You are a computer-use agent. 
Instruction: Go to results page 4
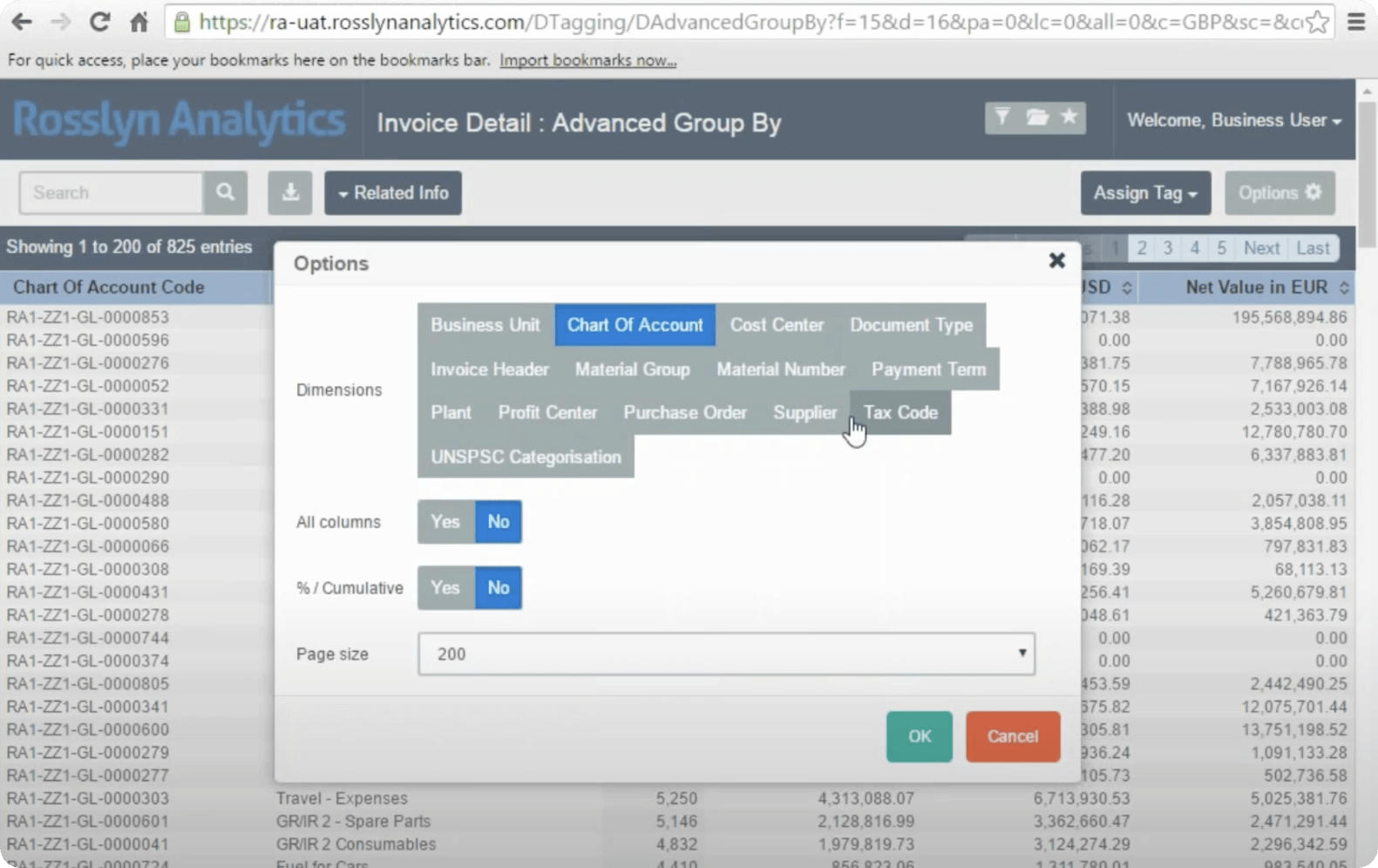click(x=1195, y=248)
